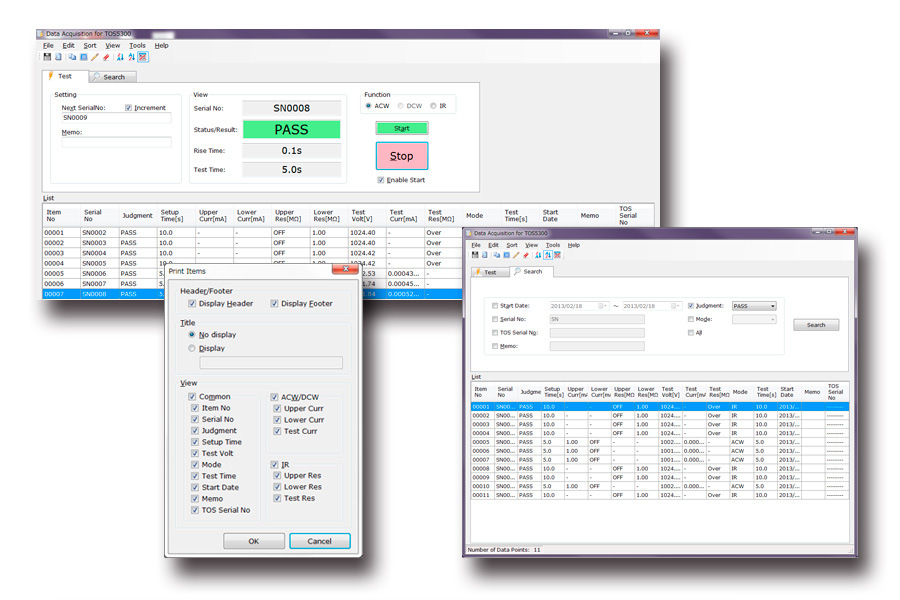Click the pencil edit icon in the Test window toolbar
This screenshot has height=600, width=900.
click(95, 57)
